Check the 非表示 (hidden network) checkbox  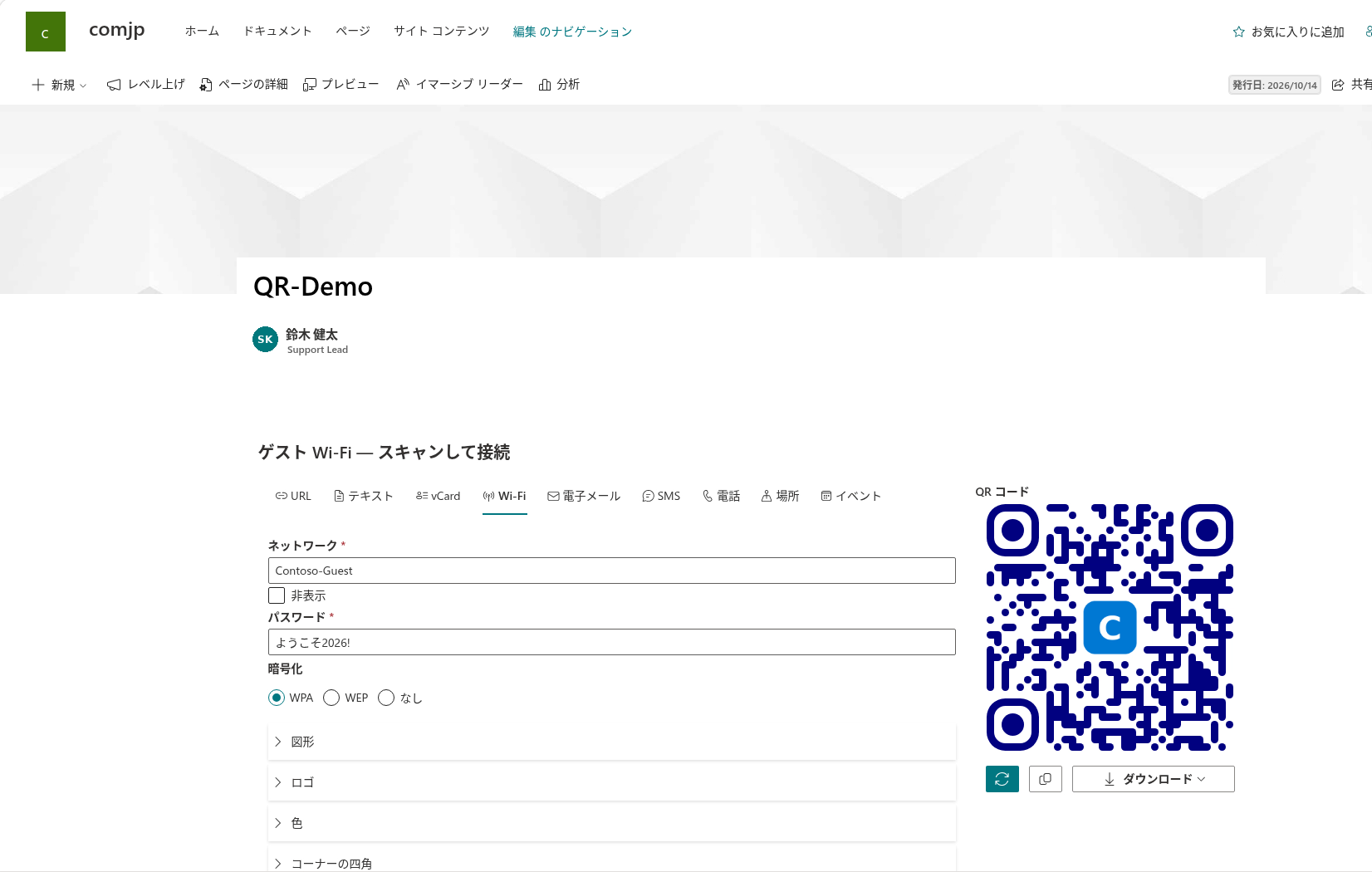coord(277,595)
